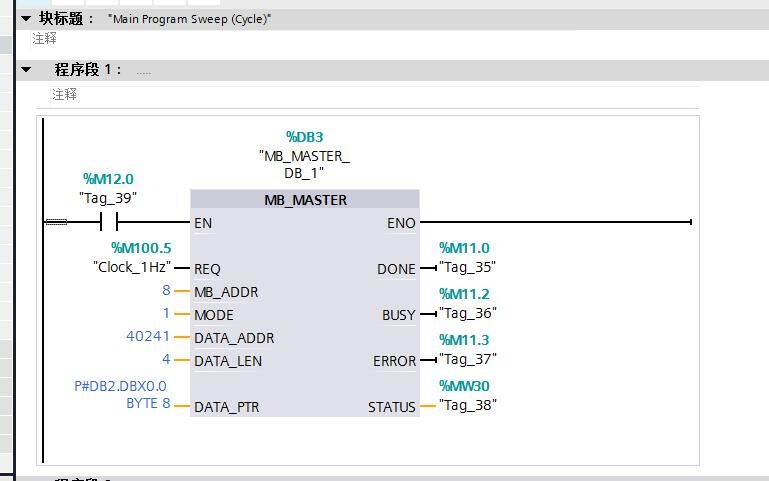769x481 pixels.
Task: Select the "MB_MASTER_DB_1" instance name
Action: [x=305, y=164]
